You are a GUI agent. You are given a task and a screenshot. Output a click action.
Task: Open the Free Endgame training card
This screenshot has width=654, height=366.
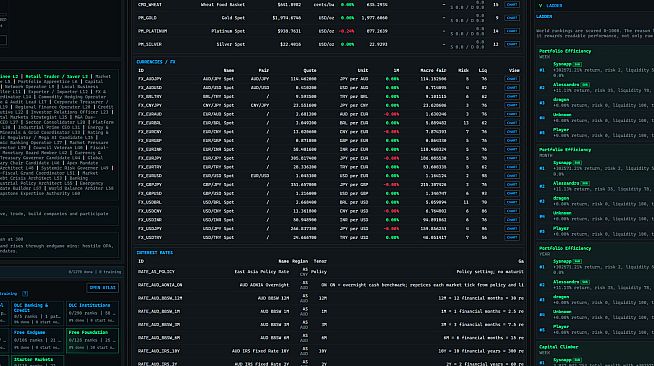(x=38, y=340)
